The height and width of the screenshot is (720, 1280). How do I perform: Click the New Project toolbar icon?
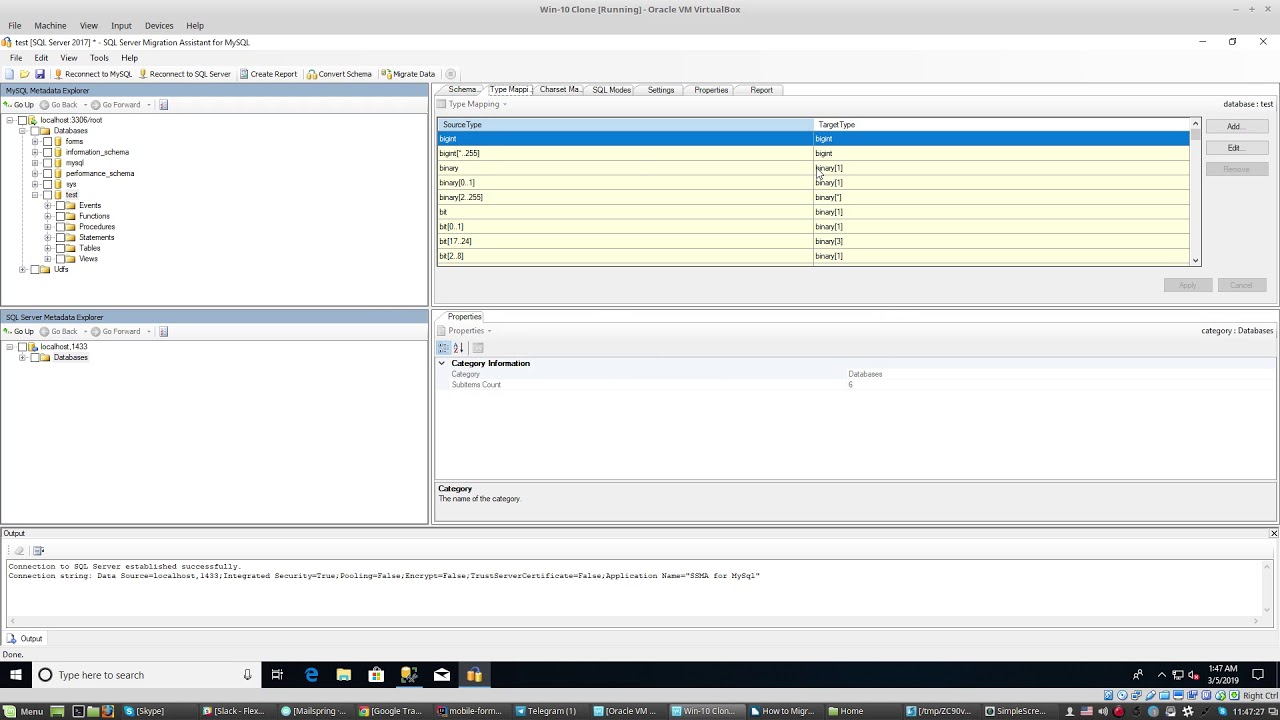coord(9,74)
